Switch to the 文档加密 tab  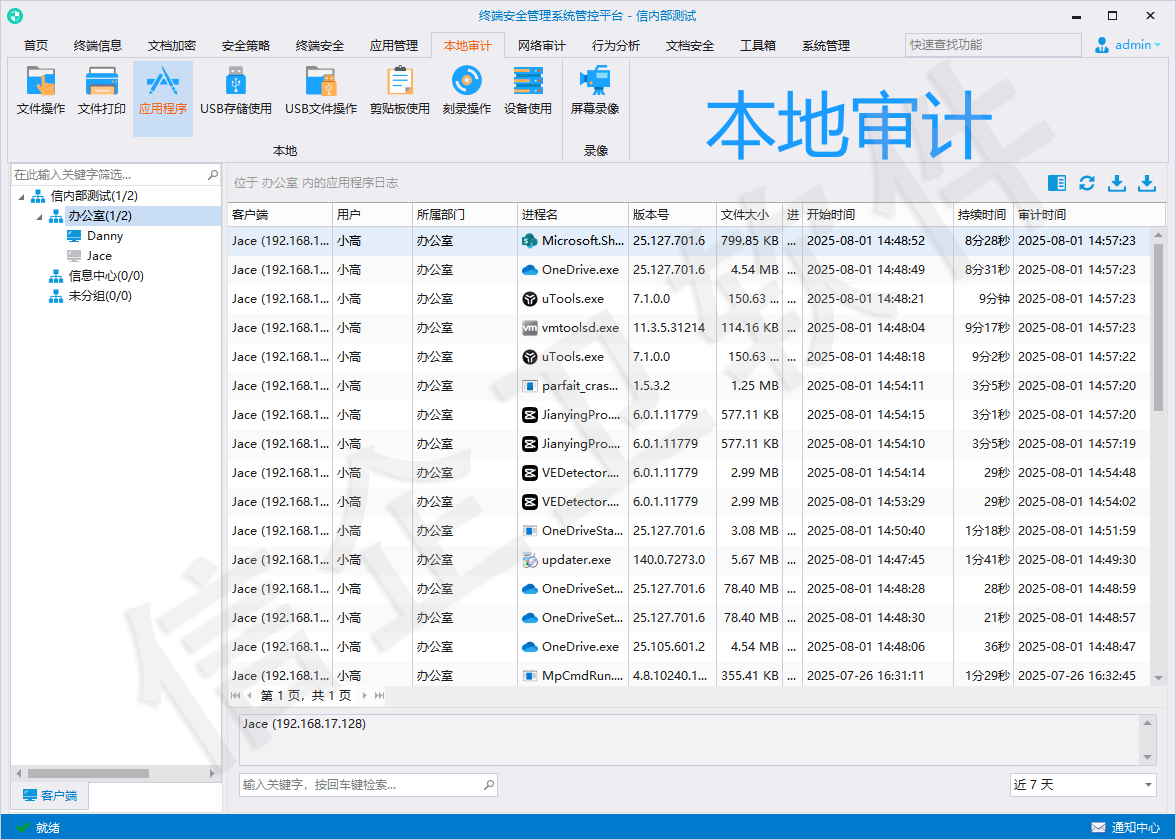pyautogui.click(x=172, y=46)
